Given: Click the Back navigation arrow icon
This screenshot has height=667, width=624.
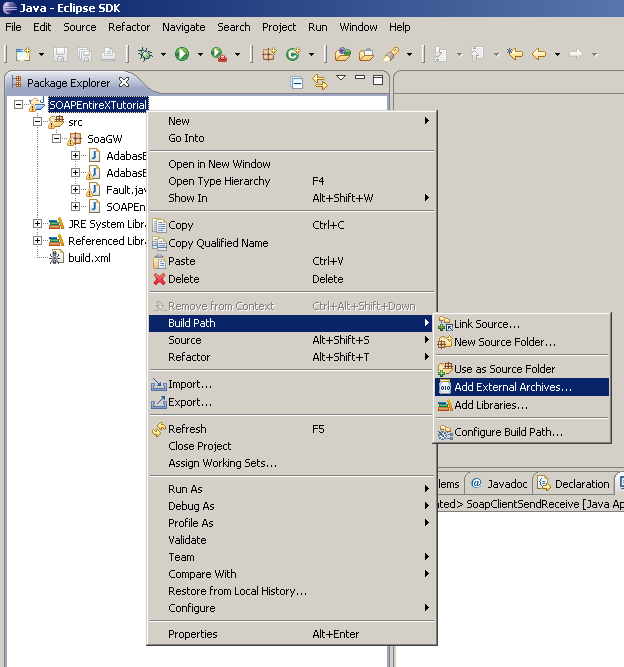Looking at the screenshot, I should click(x=539, y=54).
